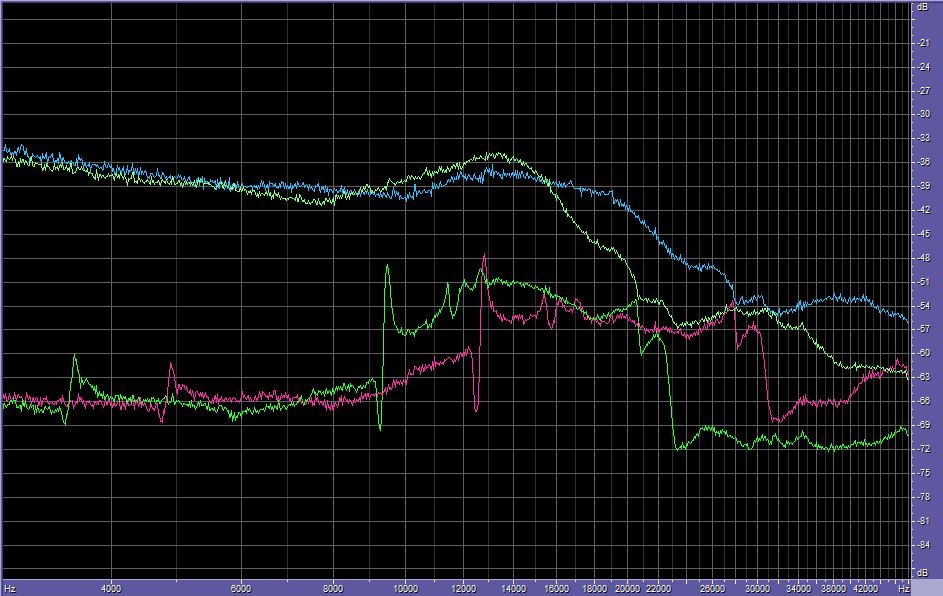Select the -30 value on dB scale
The image size is (943, 596).
pyautogui.click(x=924, y=114)
